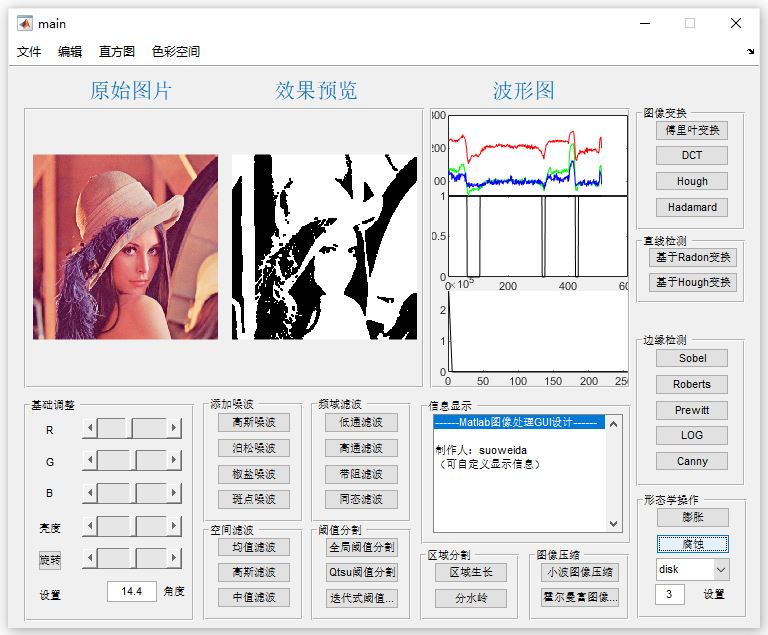Run LOG edge detection
The width and height of the screenshot is (768, 635).
692,435
